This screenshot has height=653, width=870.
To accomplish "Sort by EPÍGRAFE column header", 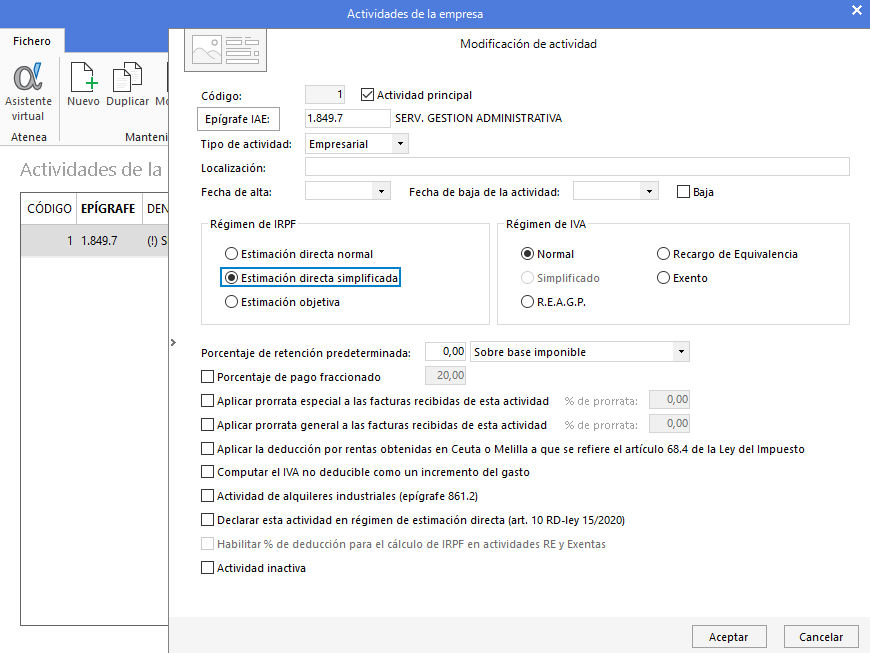I will point(109,209).
